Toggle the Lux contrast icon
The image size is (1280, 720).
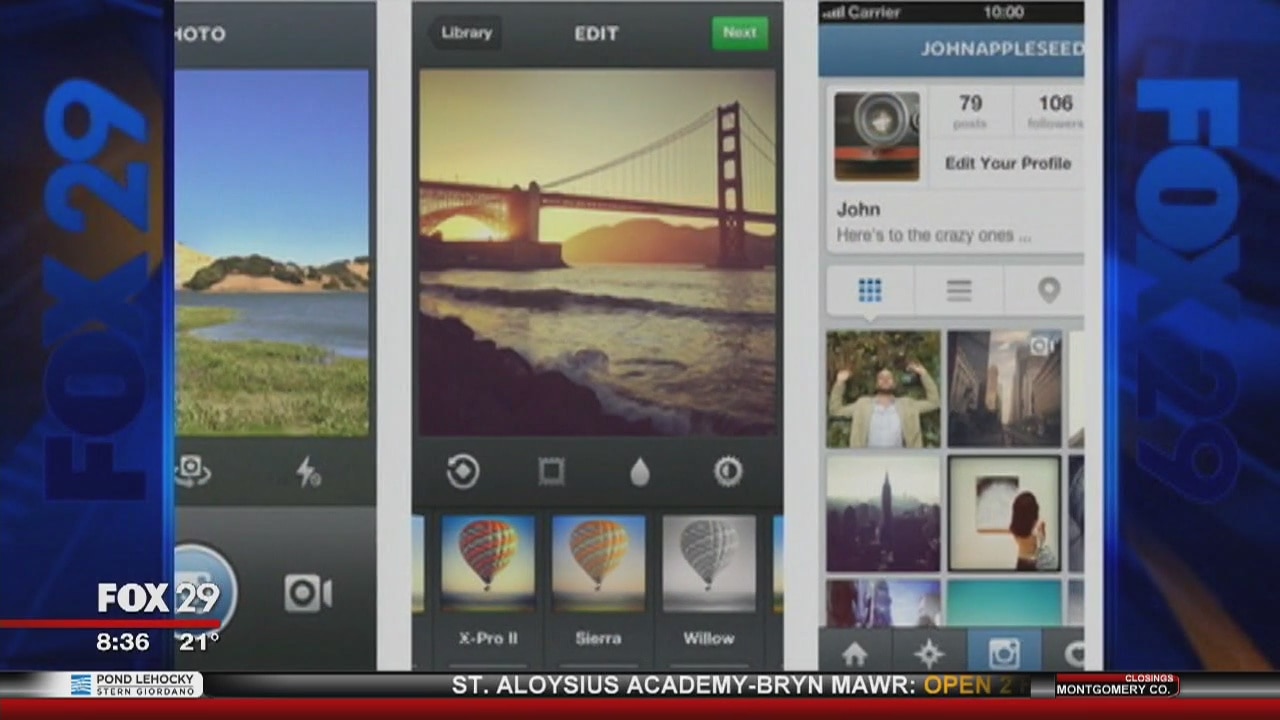pyautogui.click(x=728, y=471)
